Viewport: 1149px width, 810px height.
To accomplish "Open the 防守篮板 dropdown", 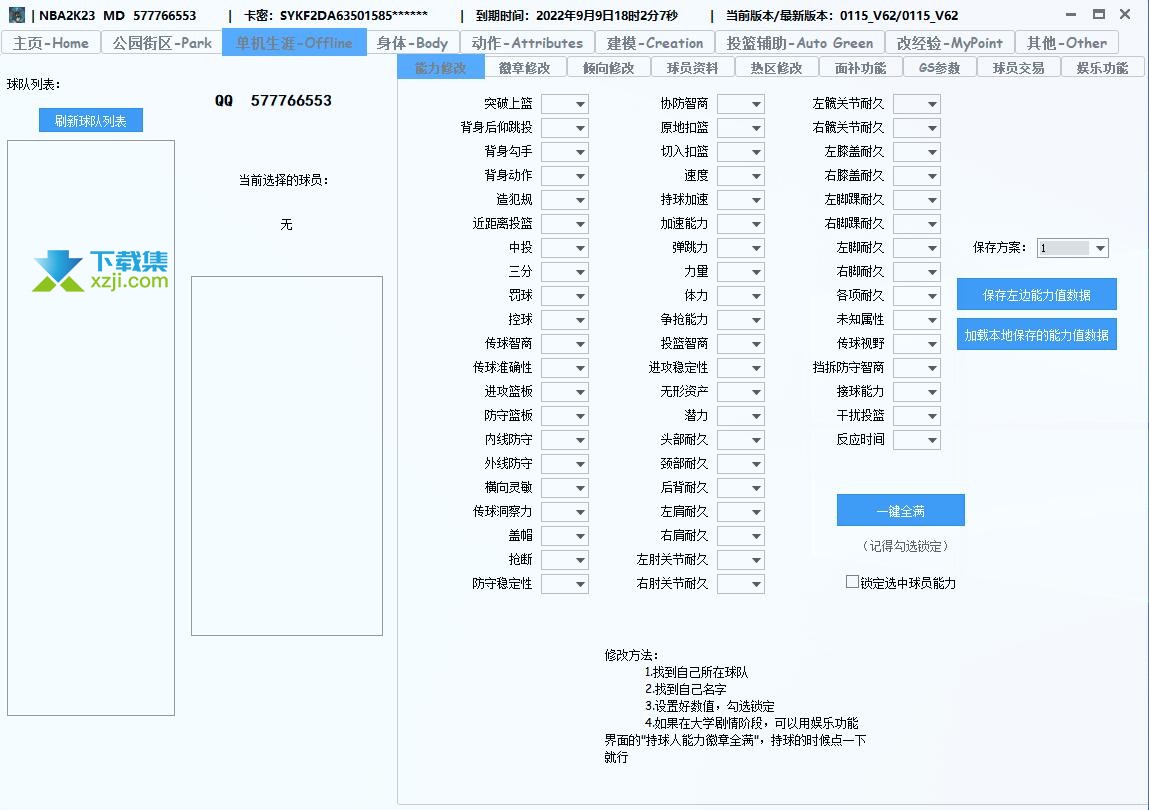I will point(565,416).
